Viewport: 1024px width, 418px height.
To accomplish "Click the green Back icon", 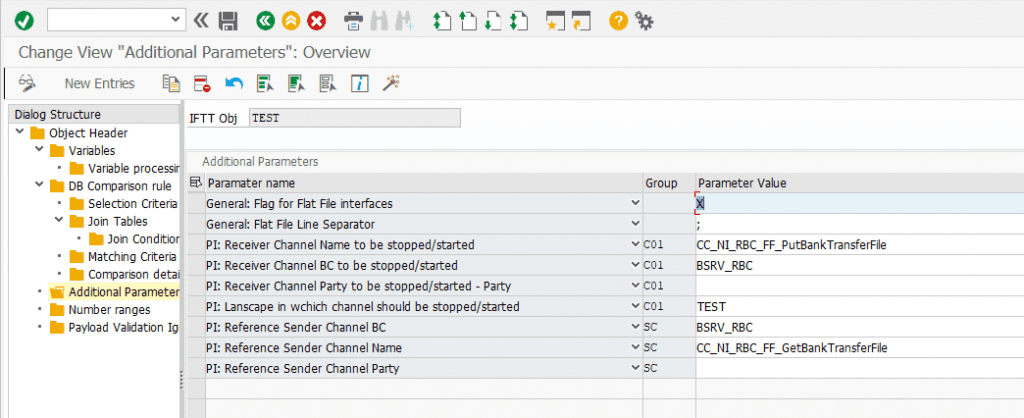I will (x=265, y=21).
